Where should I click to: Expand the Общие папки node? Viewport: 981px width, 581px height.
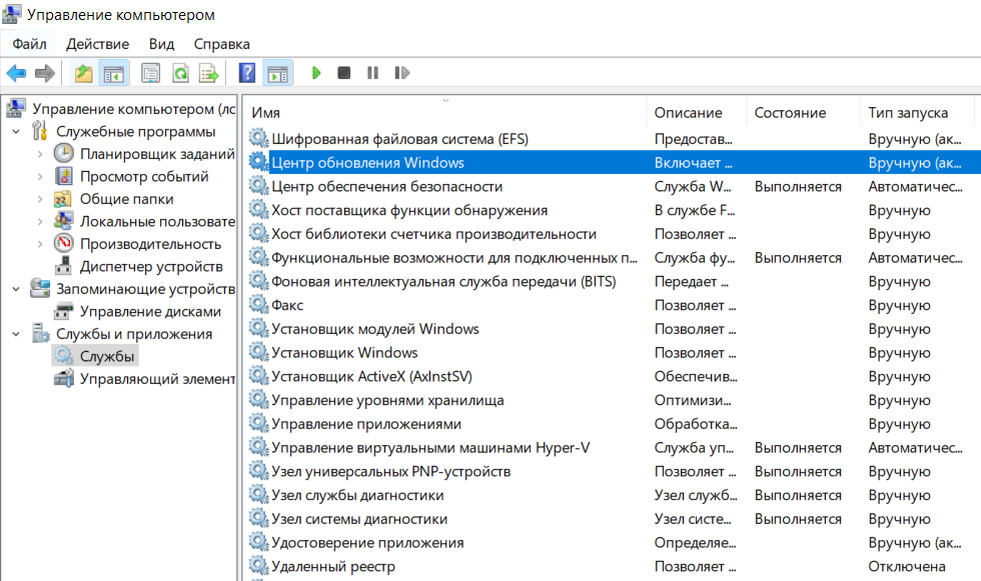coord(40,199)
